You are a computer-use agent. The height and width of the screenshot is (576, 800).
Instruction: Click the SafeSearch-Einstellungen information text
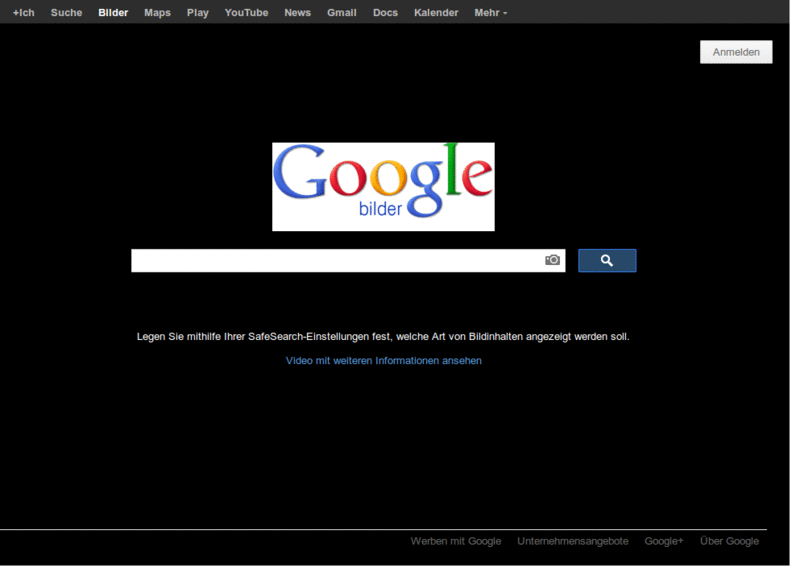click(383, 337)
